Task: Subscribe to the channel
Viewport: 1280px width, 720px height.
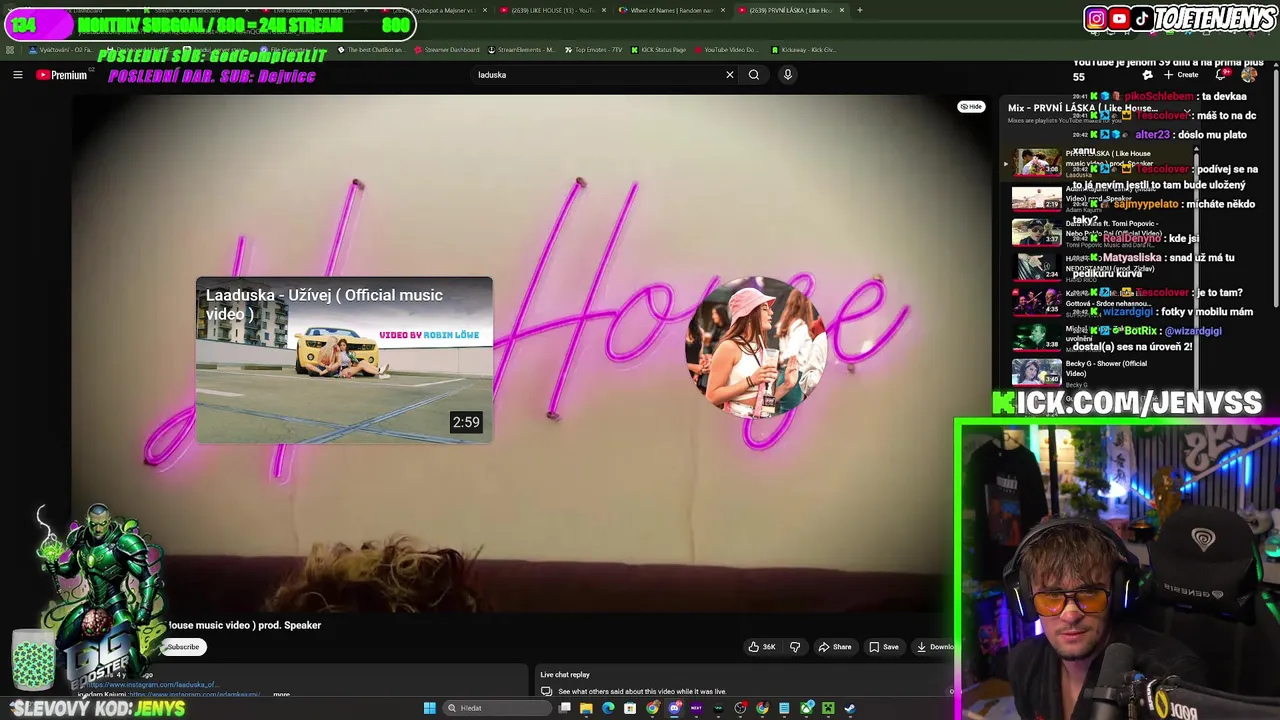Action: coord(183,647)
